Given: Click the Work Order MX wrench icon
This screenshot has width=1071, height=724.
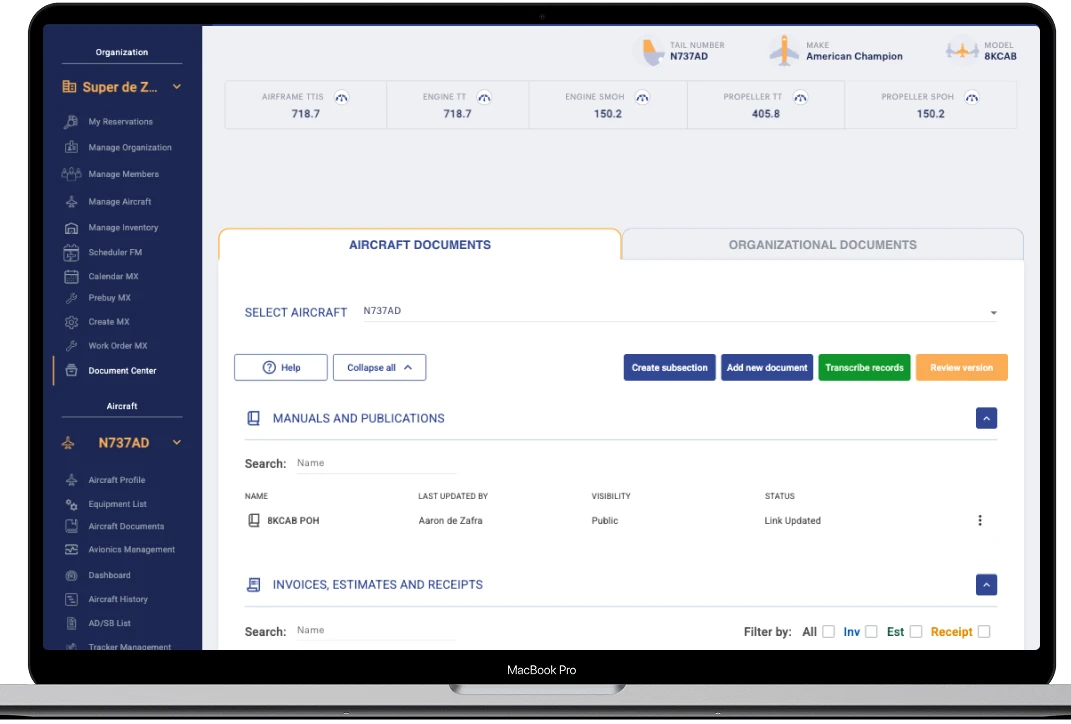Looking at the screenshot, I should (71, 346).
